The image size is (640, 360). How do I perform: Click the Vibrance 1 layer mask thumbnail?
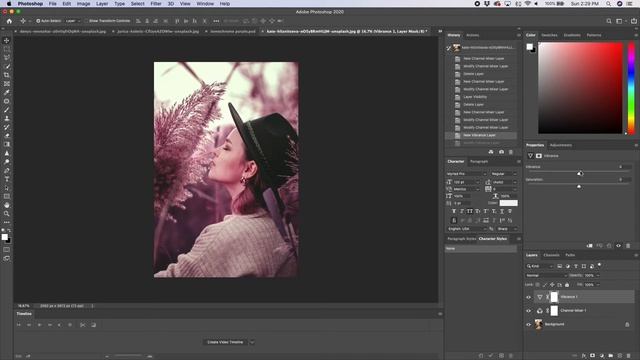pyautogui.click(x=554, y=297)
